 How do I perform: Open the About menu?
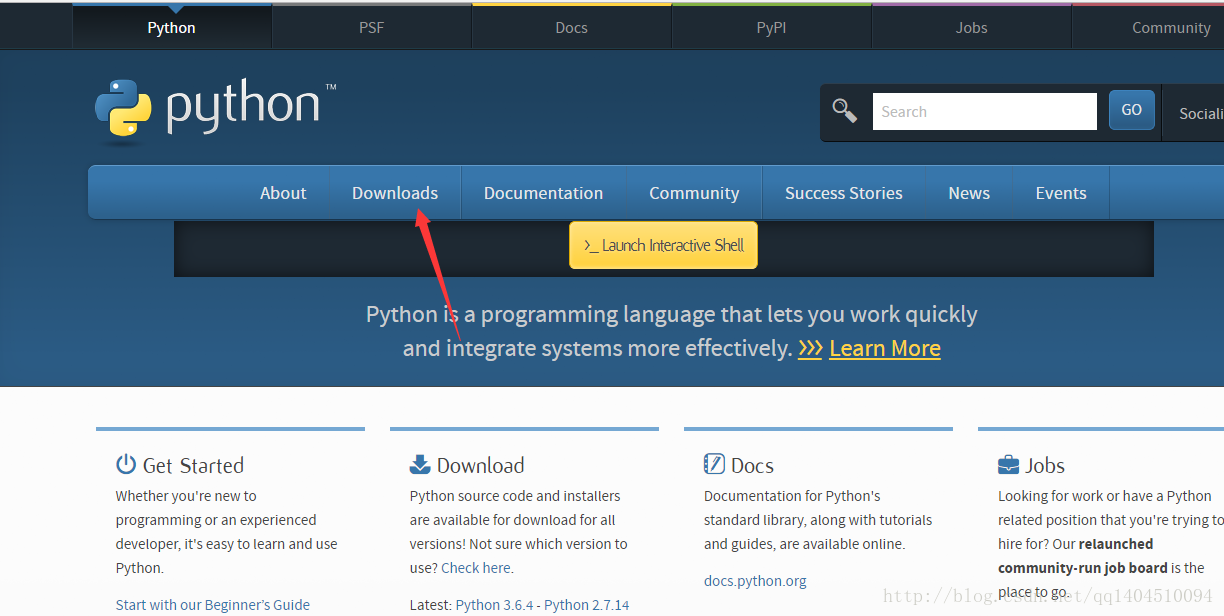coord(283,193)
